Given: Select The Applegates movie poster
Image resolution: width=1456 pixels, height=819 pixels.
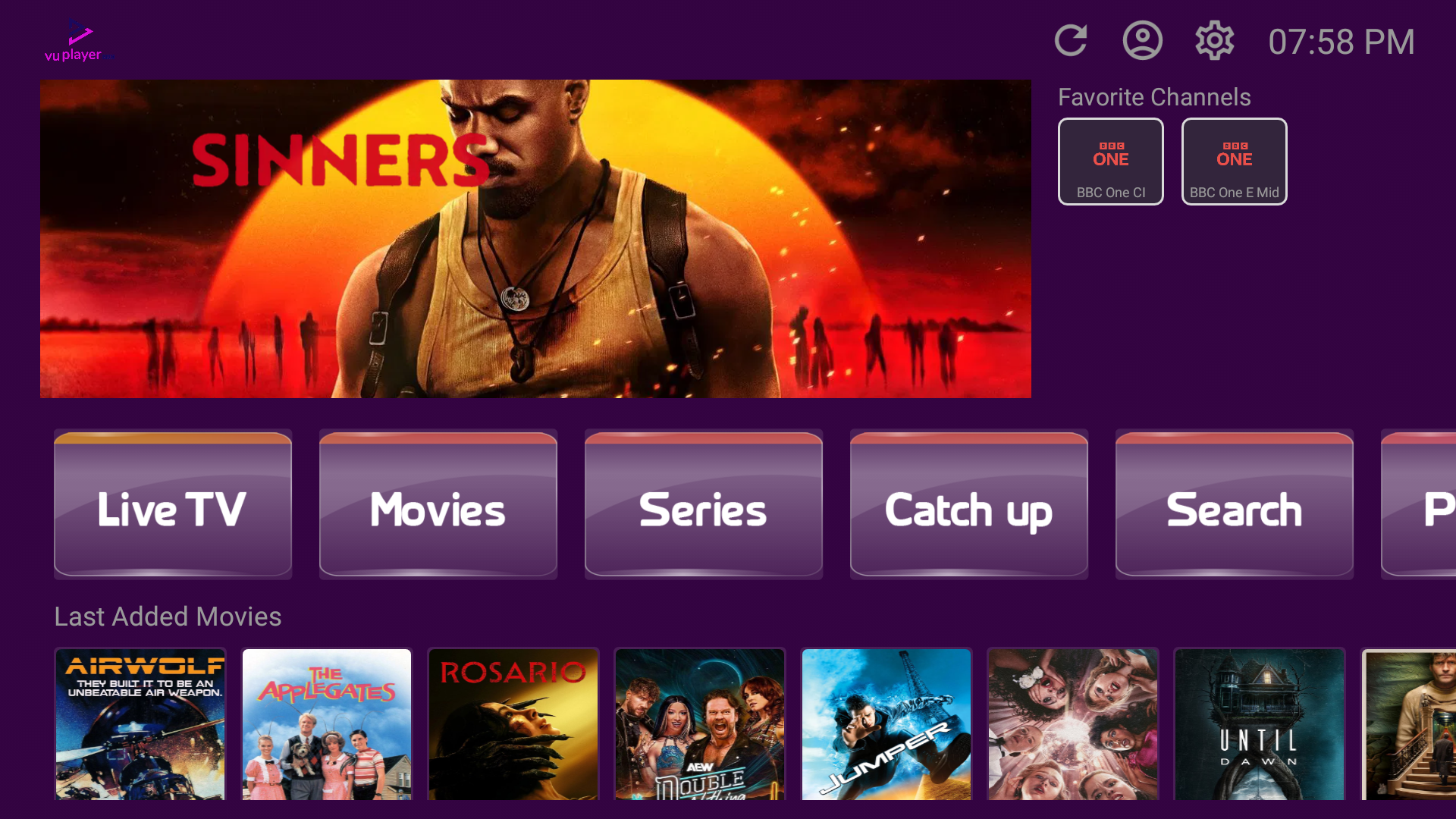Looking at the screenshot, I should 327,724.
